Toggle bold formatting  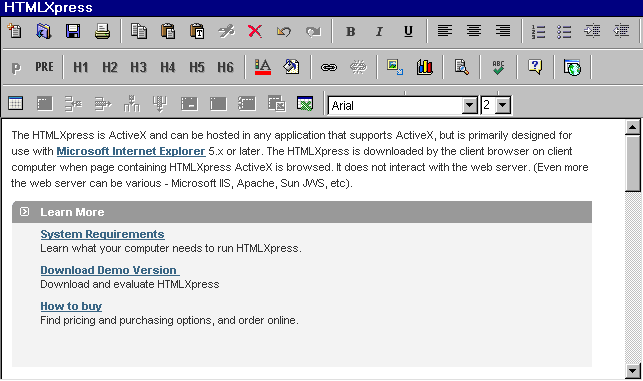point(350,31)
